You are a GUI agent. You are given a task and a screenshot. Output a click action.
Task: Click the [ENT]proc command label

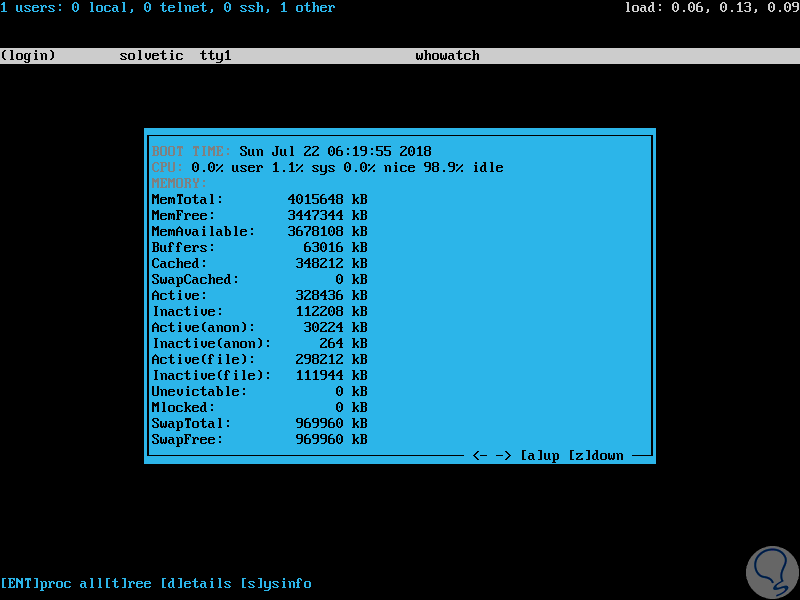[35, 583]
